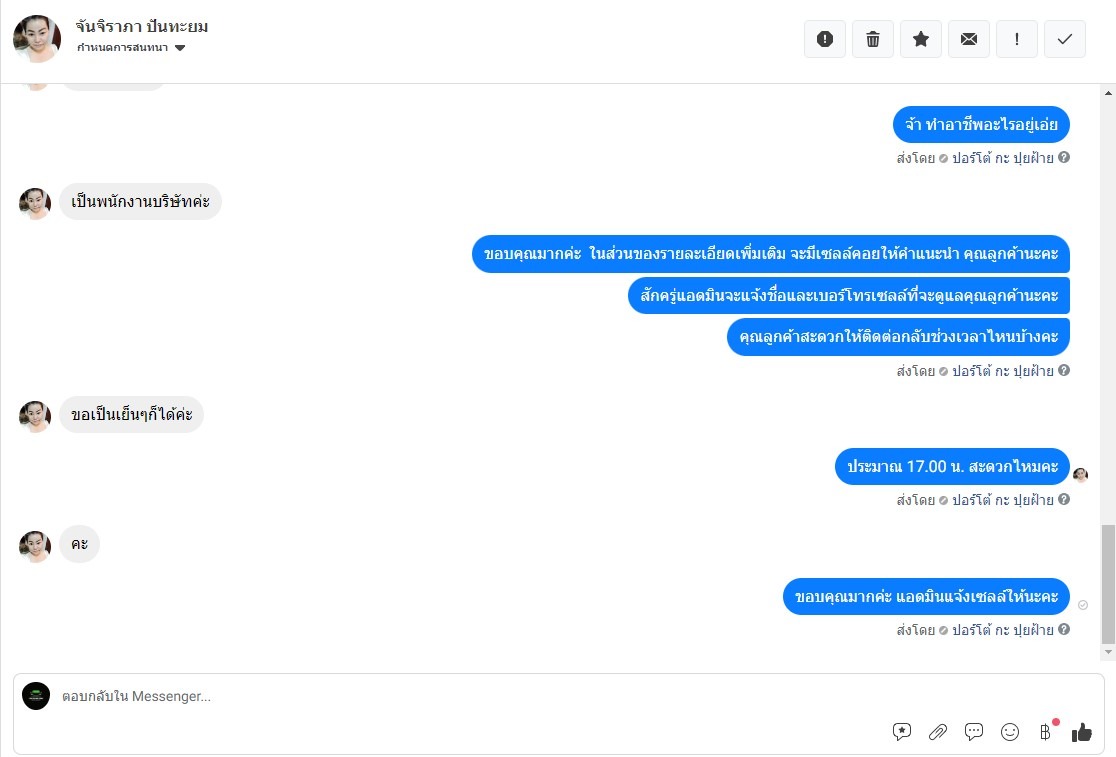Open the emoji picker

pyautogui.click(x=1010, y=732)
